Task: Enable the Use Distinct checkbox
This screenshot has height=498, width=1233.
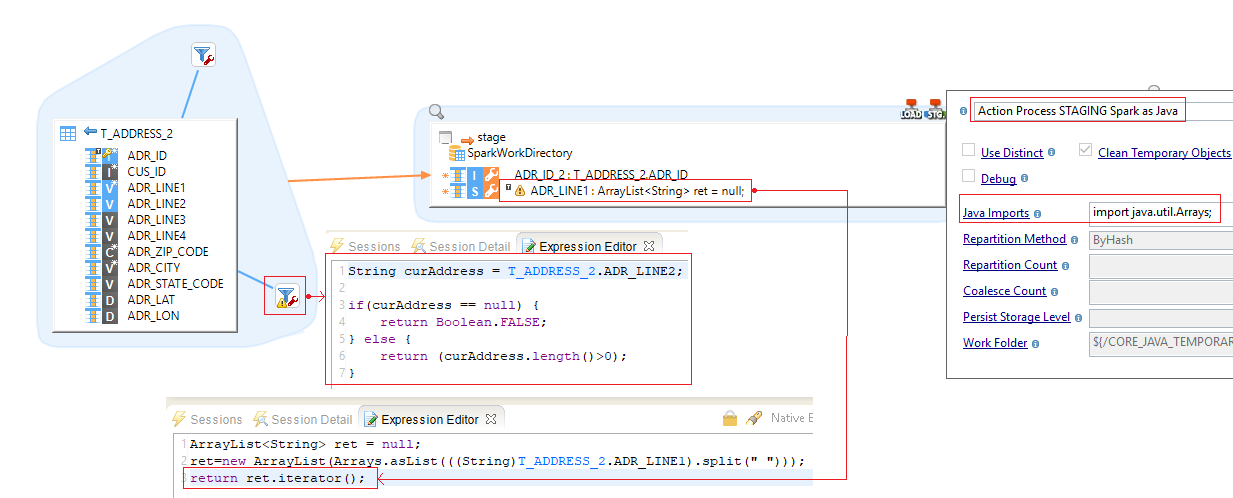Action: [968, 151]
